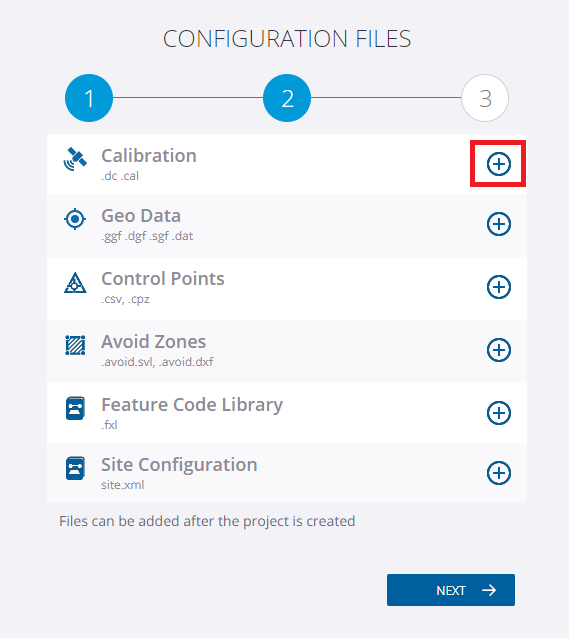Jump to wizard step 3
This screenshot has width=569, height=638.
click(485, 98)
